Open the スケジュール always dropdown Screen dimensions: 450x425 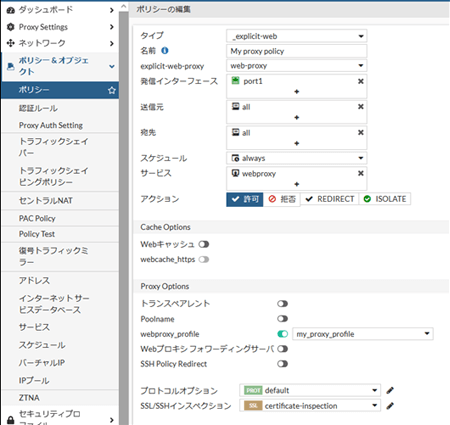point(297,158)
